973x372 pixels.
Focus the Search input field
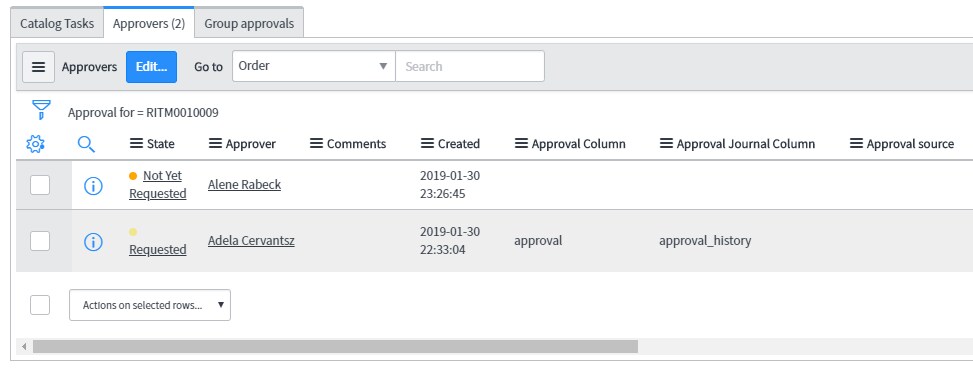[x=470, y=66]
